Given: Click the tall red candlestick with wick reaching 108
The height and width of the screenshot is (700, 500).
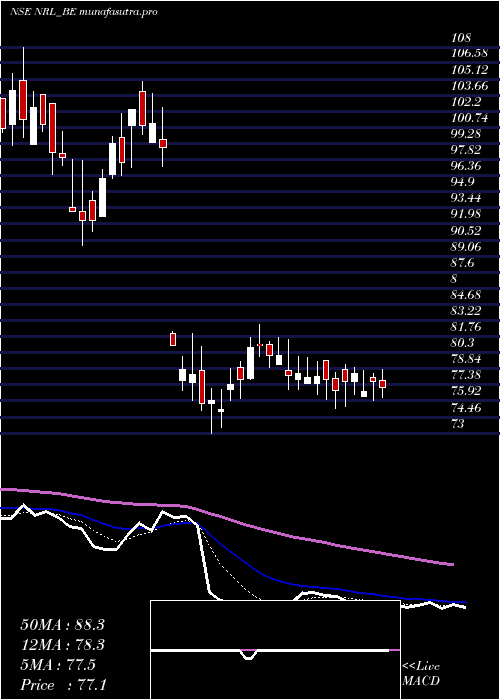Looking at the screenshot, I should point(23,100).
